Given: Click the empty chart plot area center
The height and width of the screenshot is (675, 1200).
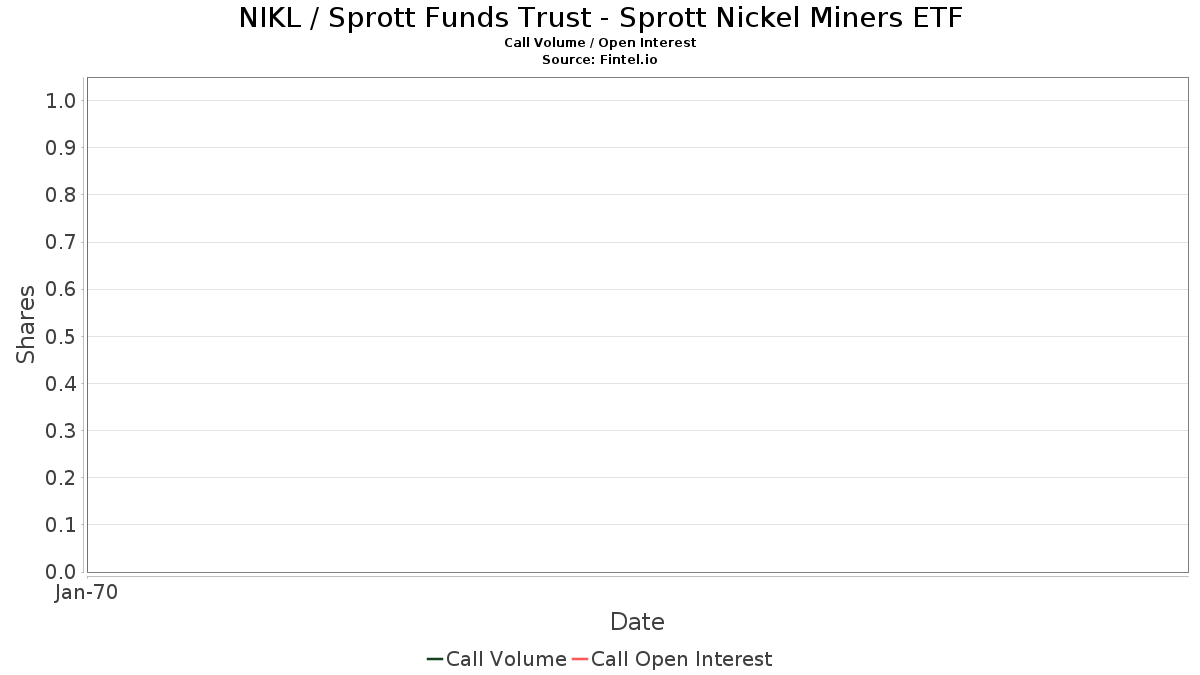Looking at the screenshot, I should click(638, 325).
